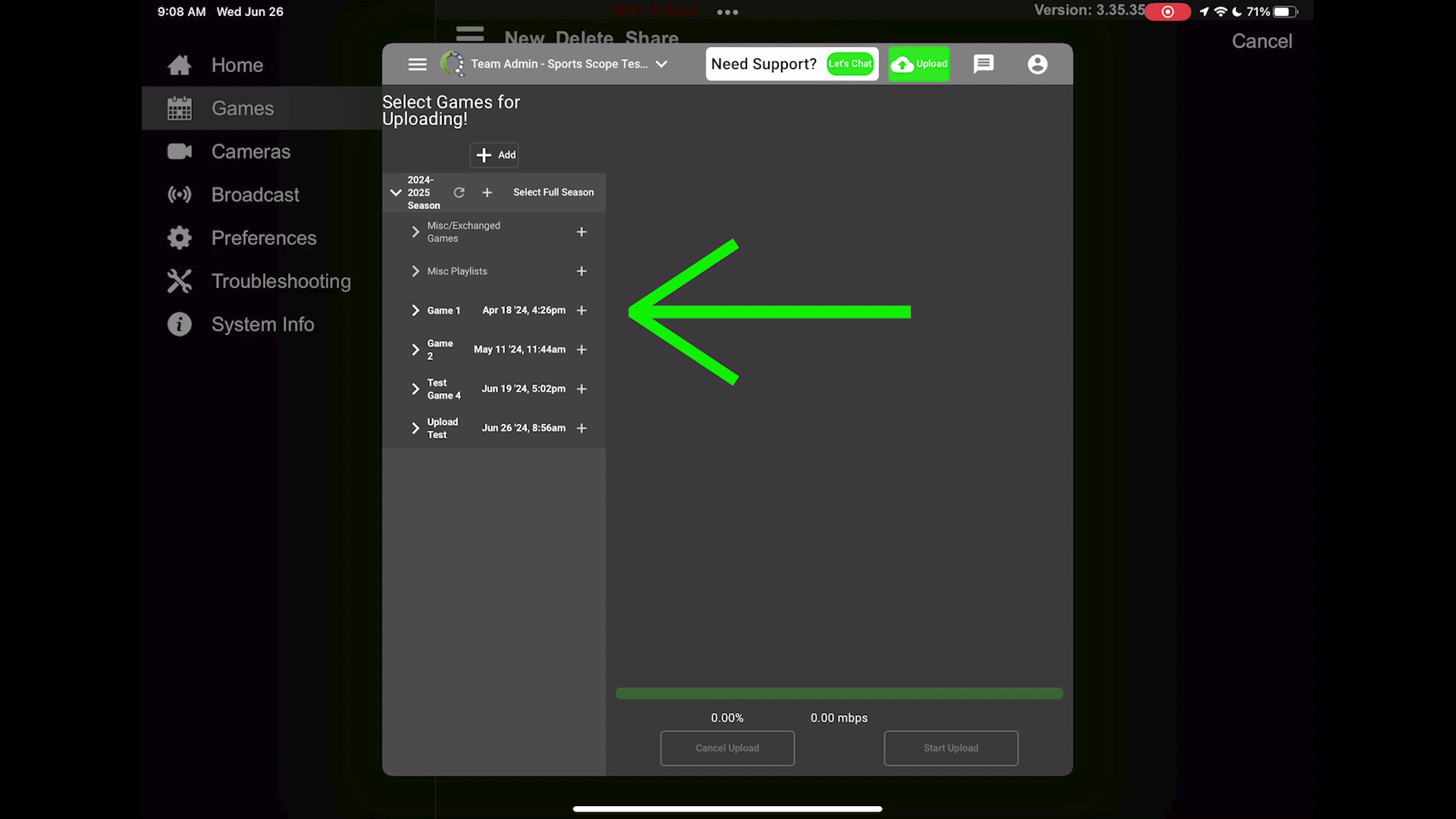This screenshot has height=819, width=1456.
Task: Click the Start Upload button
Action: point(951,748)
